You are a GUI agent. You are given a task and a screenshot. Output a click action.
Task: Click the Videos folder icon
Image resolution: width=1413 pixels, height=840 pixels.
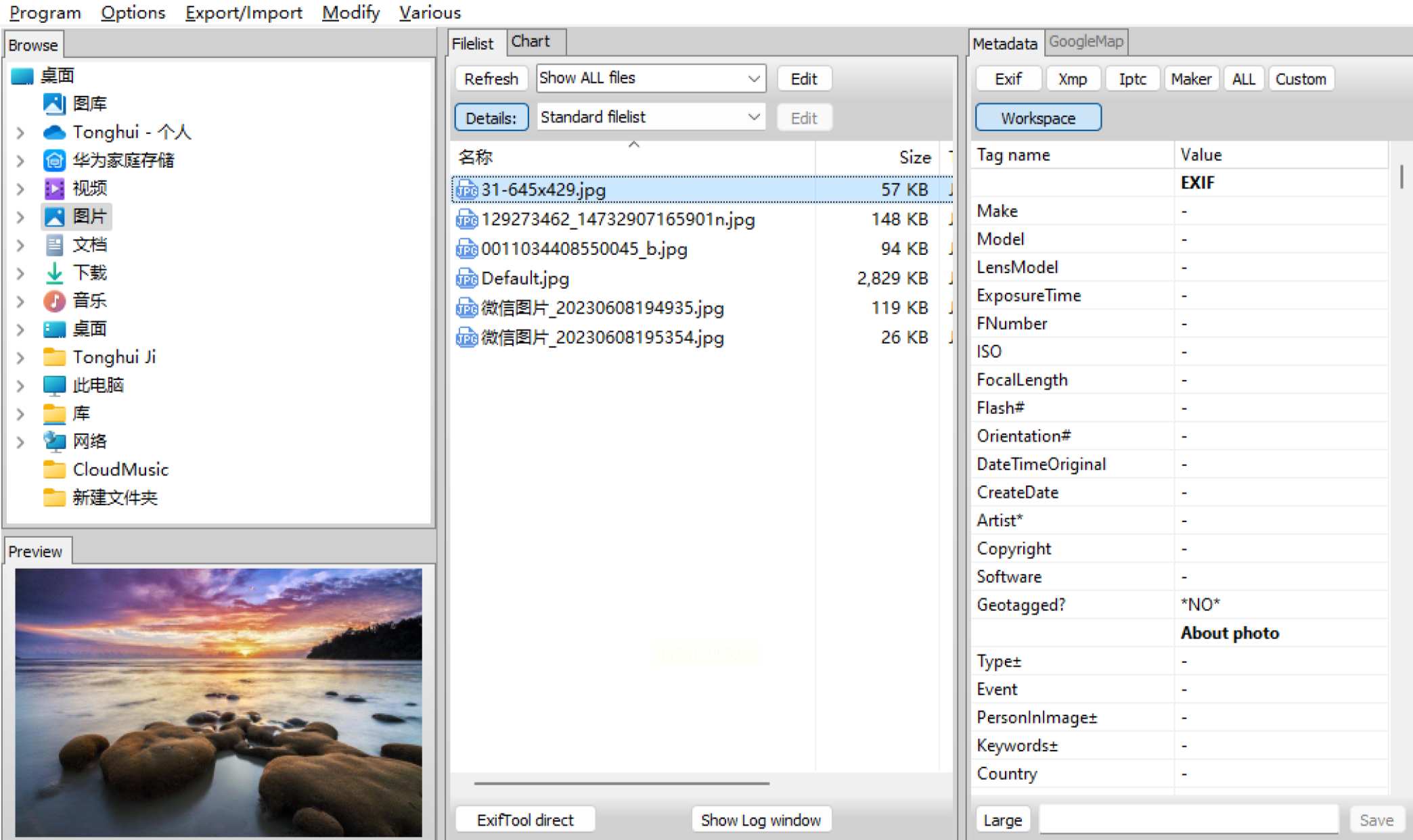tap(54, 188)
